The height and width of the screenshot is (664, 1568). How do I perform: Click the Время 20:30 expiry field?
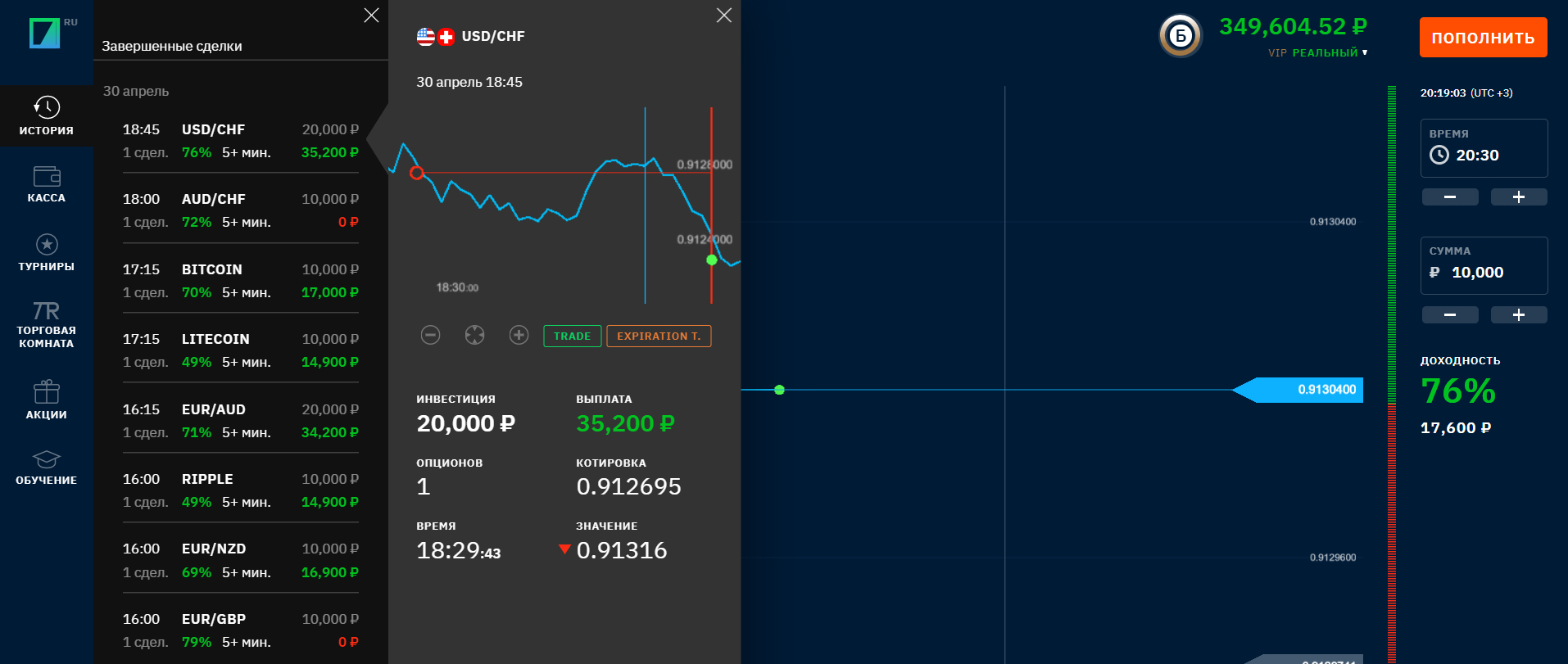pyautogui.click(x=1484, y=148)
